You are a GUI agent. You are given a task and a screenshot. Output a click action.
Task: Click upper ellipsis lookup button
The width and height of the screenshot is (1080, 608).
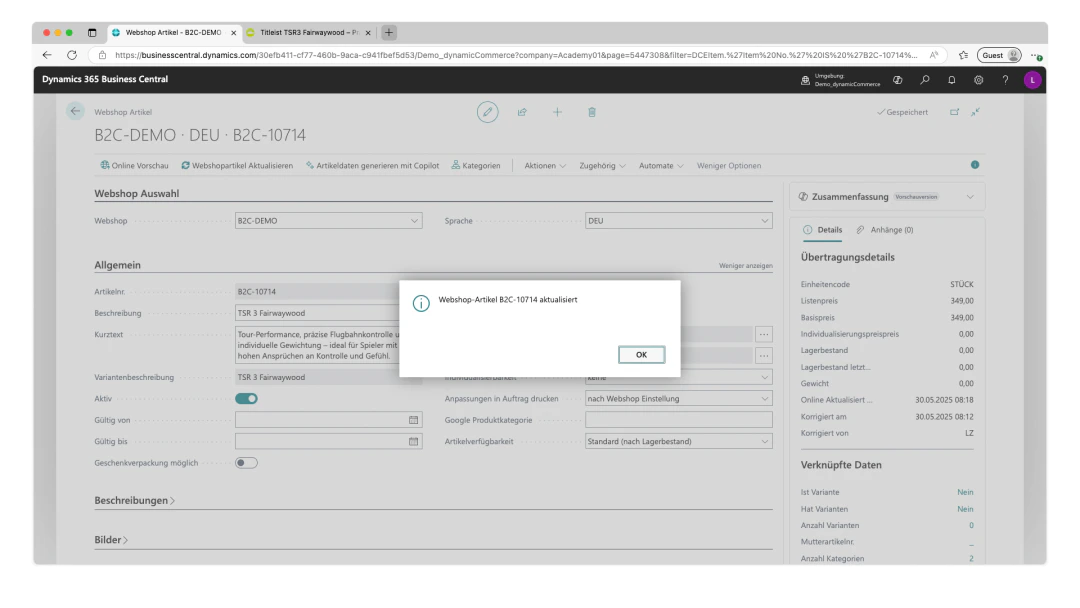click(764, 334)
